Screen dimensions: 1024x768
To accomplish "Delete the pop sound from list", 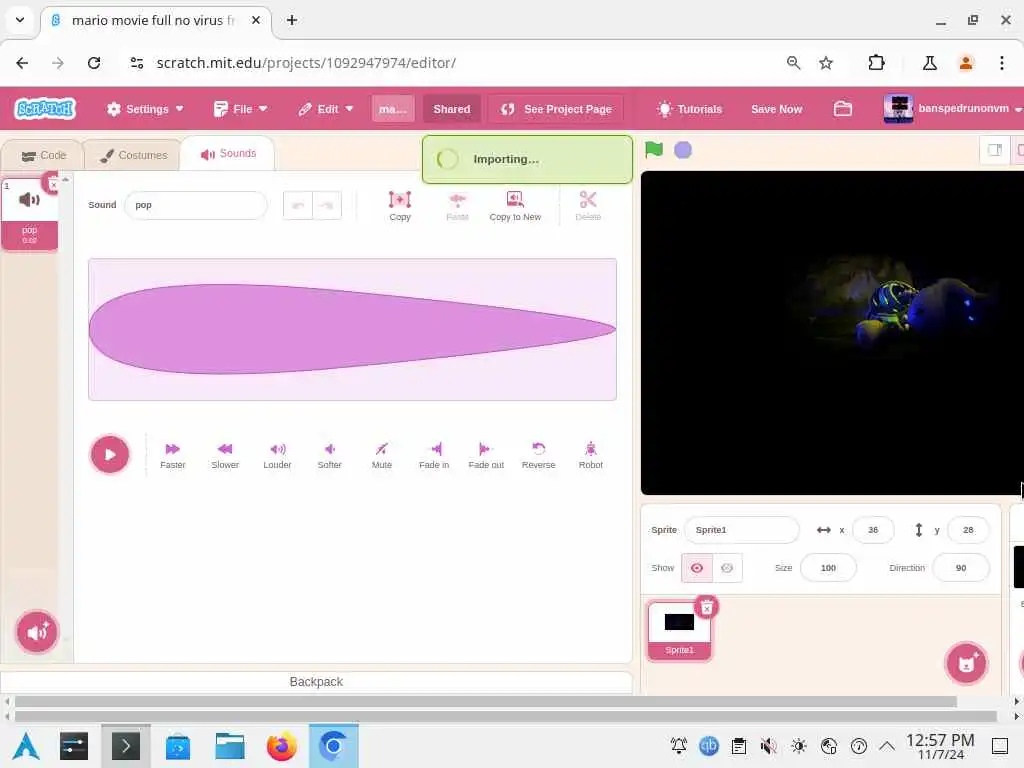I will (52, 184).
